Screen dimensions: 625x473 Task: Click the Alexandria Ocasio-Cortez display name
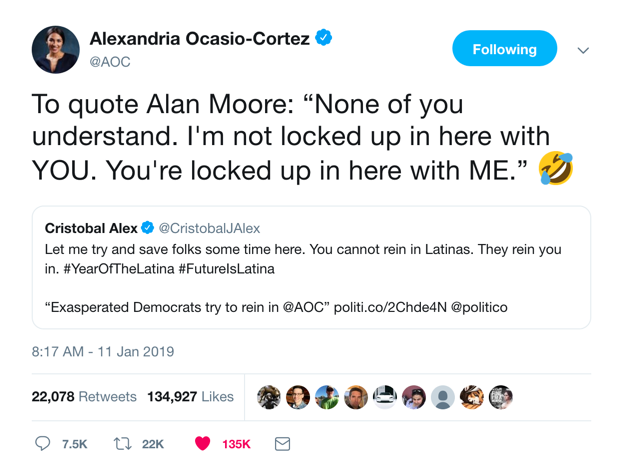200,39
